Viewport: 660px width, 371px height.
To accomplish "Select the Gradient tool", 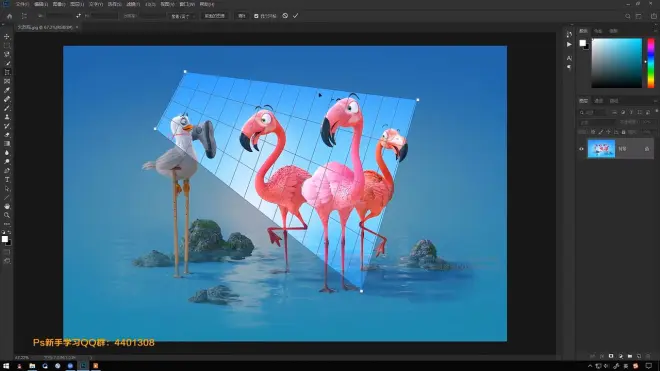I will coord(7,144).
